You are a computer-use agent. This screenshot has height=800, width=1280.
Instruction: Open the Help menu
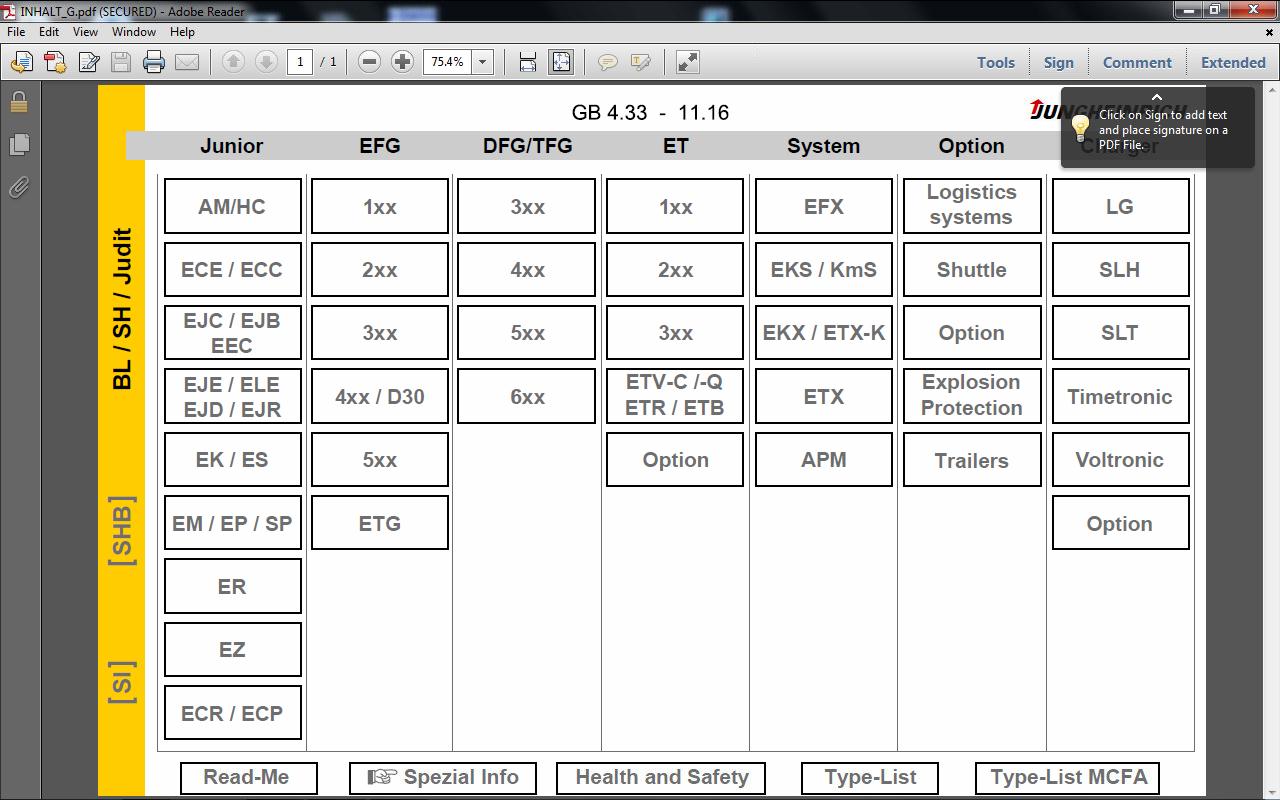[182, 32]
